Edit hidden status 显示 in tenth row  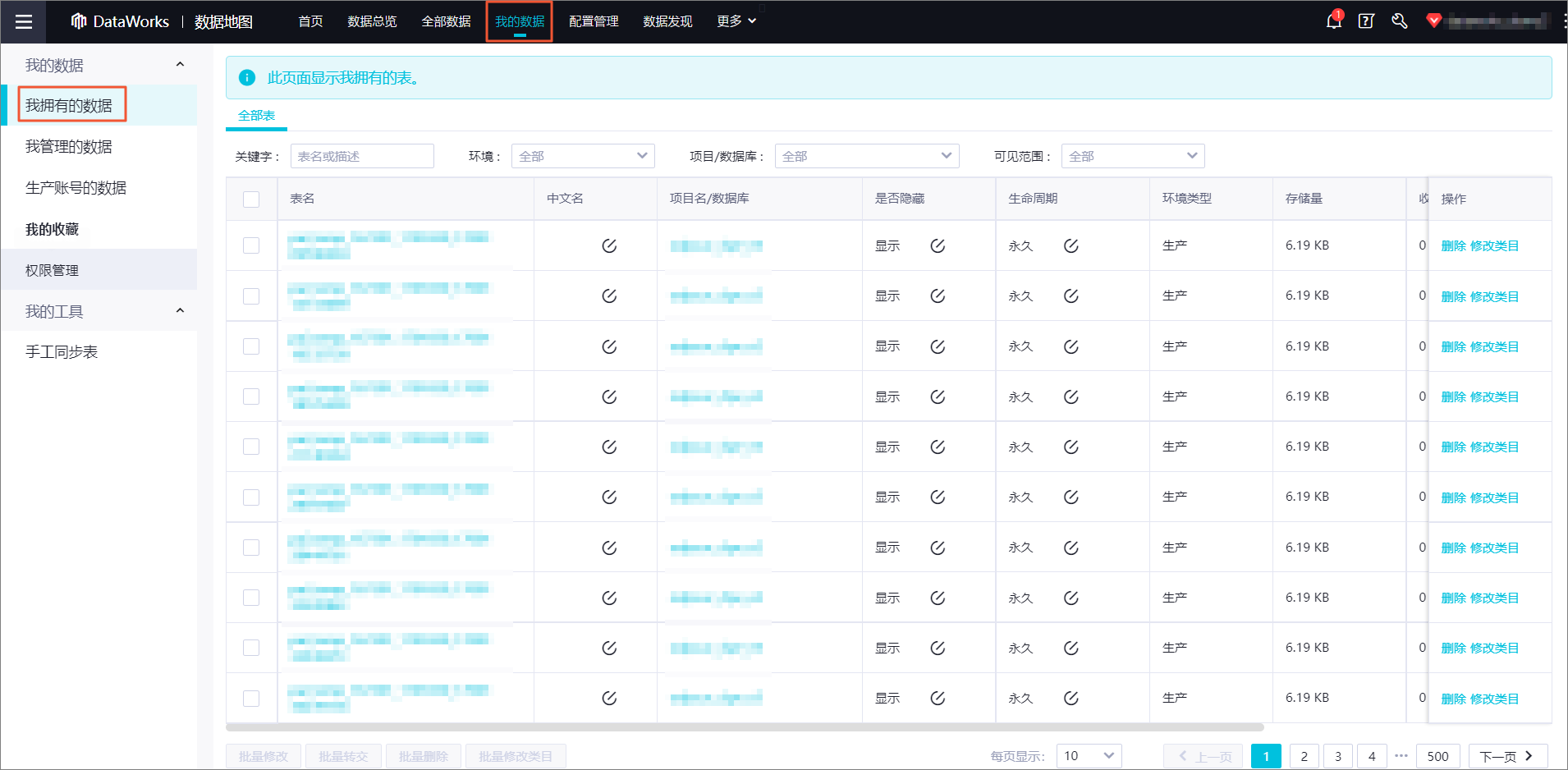938,698
